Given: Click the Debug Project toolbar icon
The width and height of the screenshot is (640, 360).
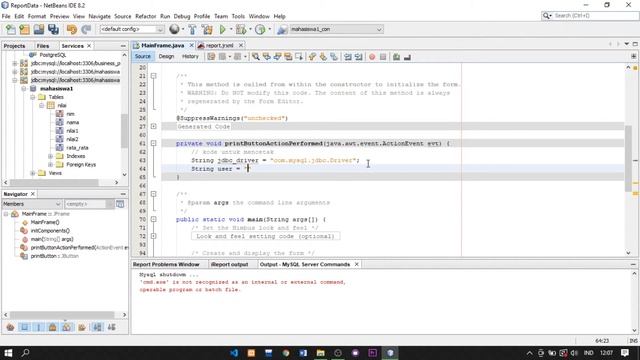Looking at the screenshot, I should [241, 29].
